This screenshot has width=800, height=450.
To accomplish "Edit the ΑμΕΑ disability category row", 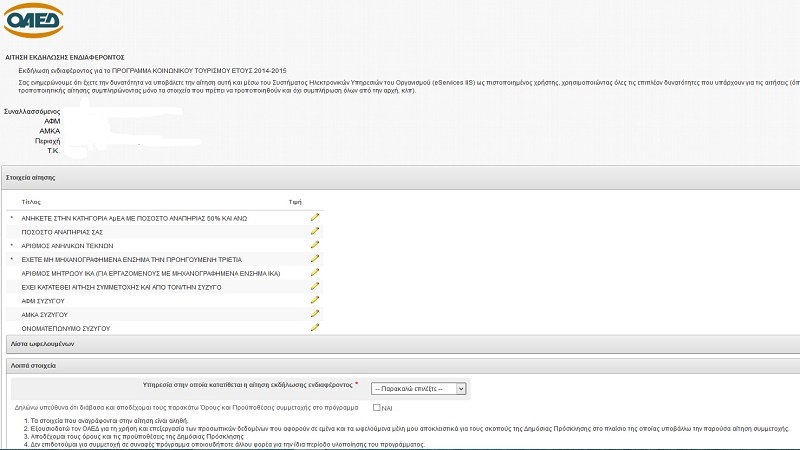I will point(315,217).
